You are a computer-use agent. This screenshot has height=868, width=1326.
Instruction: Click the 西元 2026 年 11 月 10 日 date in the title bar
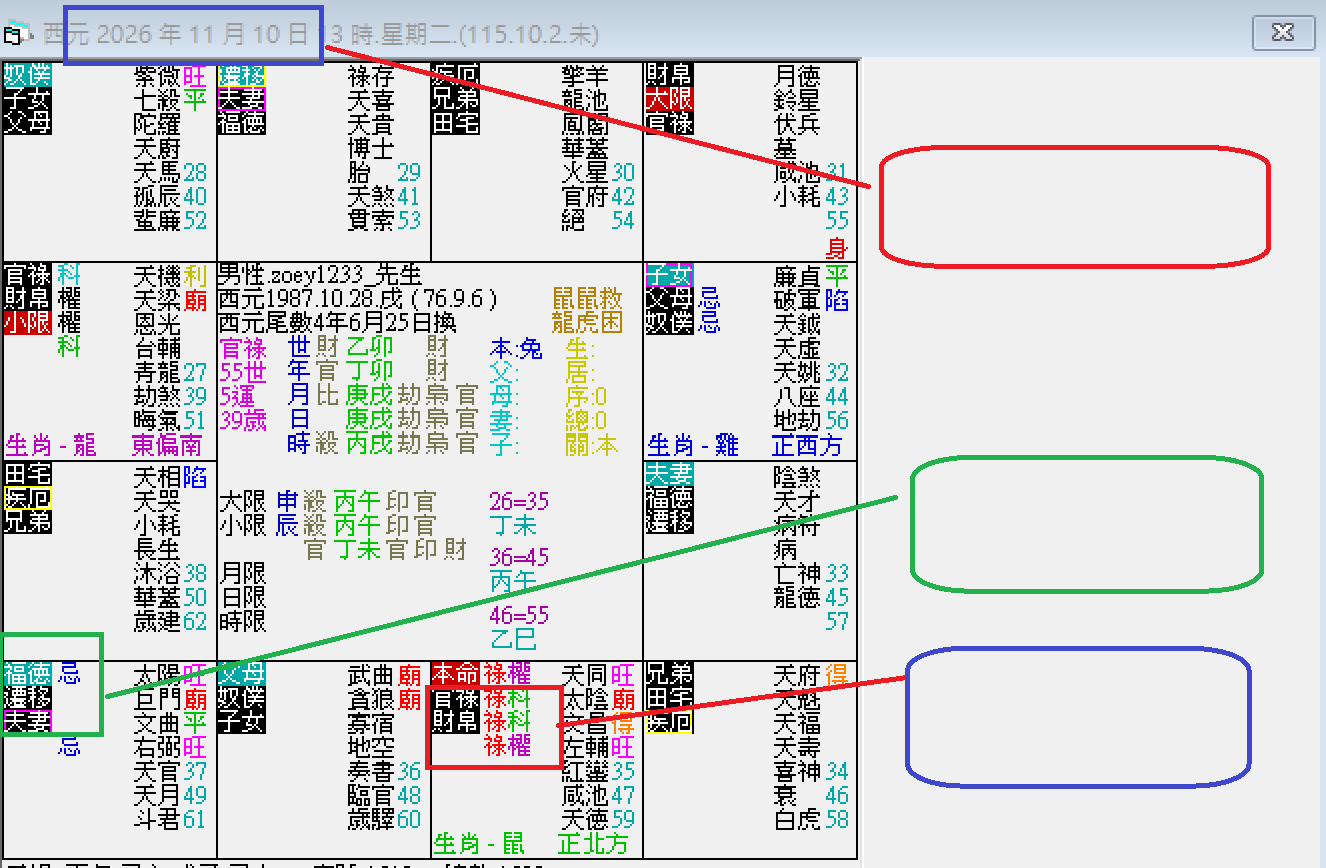[190, 33]
